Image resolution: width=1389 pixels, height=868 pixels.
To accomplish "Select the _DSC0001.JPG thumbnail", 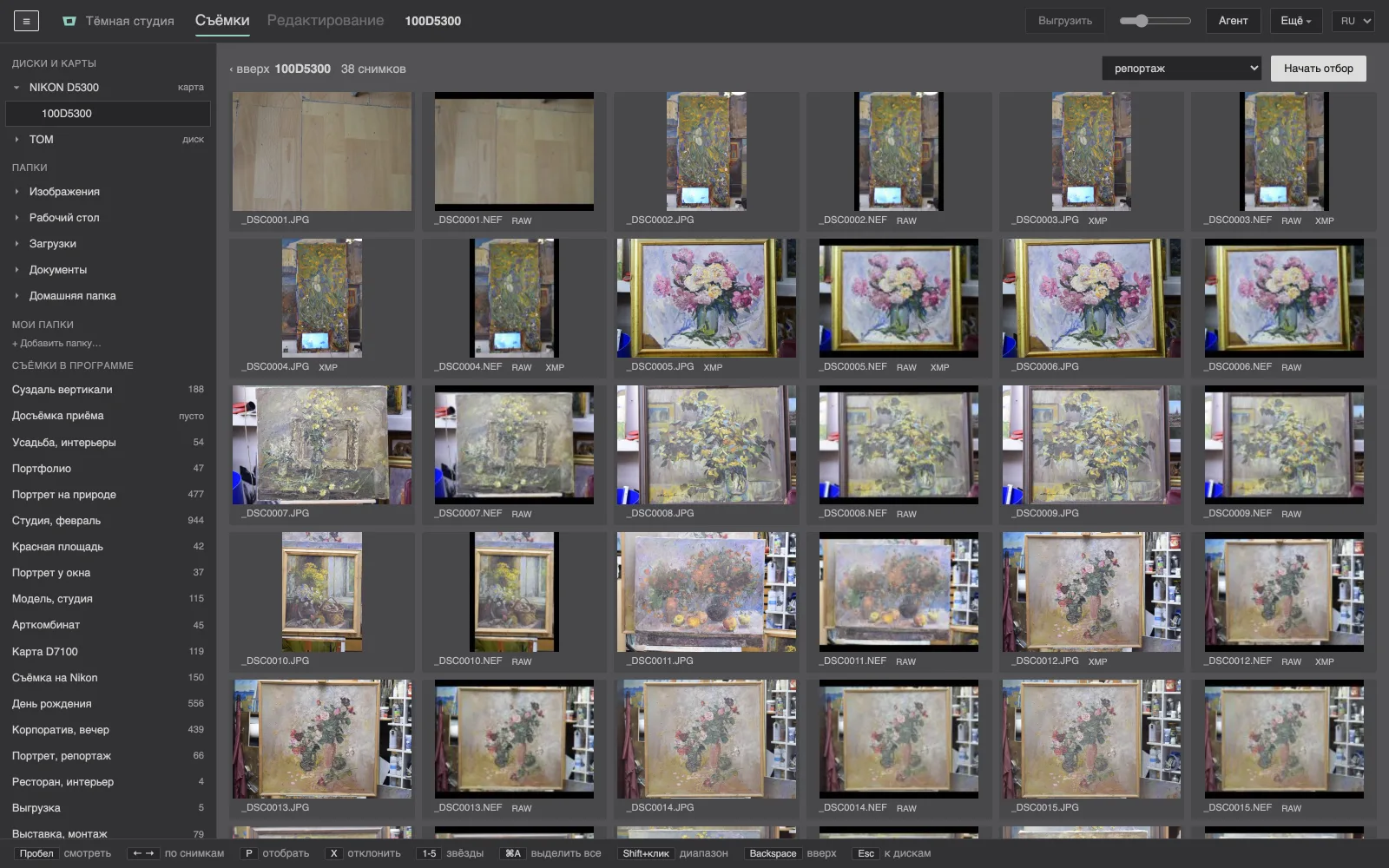I will pyautogui.click(x=322, y=152).
